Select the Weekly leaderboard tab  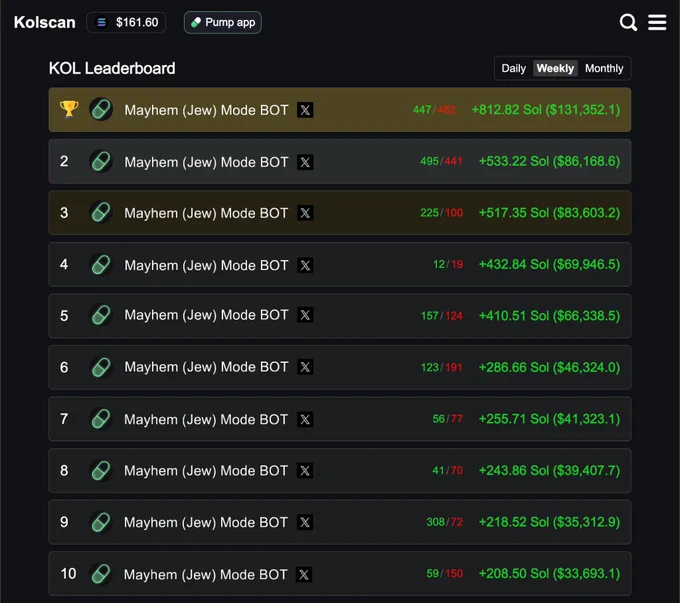(x=555, y=68)
